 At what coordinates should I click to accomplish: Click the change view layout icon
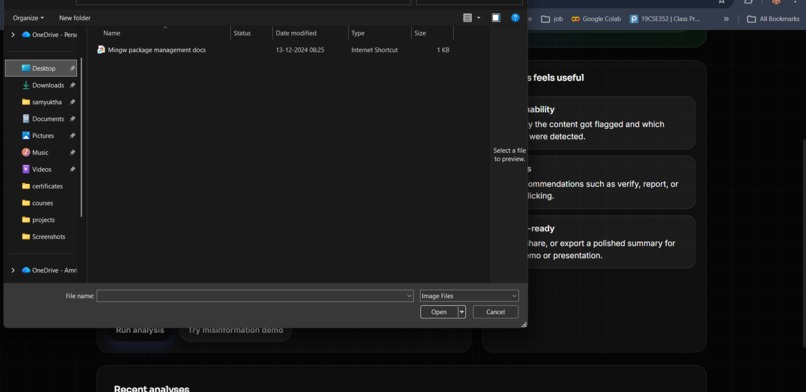pos(467,18)
